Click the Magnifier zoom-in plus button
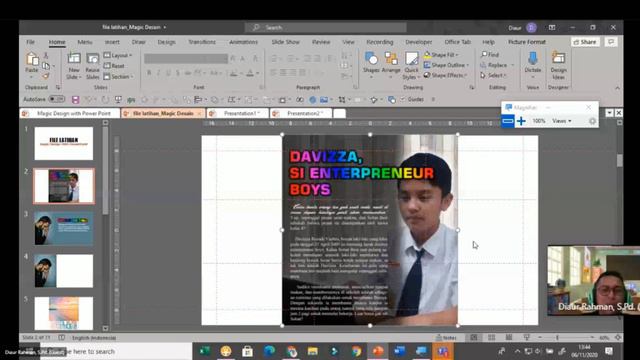640x360 pixels. pos(521,121)
